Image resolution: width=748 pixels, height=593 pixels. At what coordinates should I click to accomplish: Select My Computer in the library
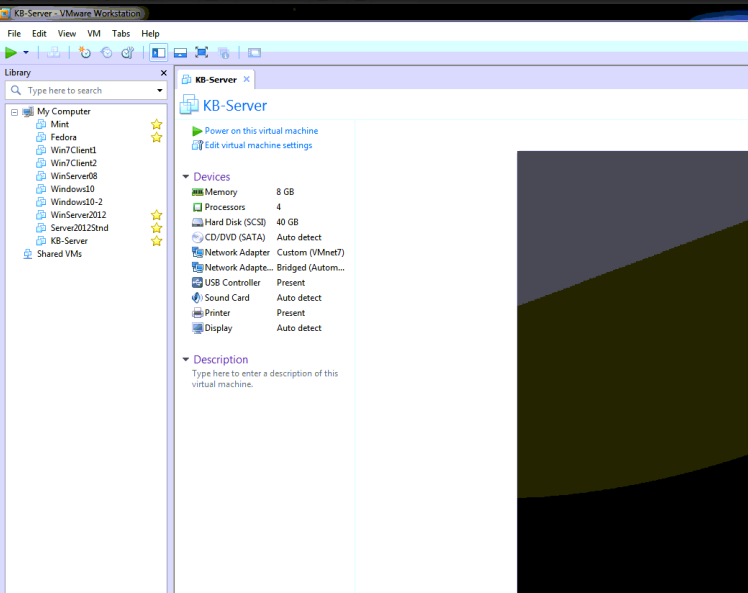point(63,111)
